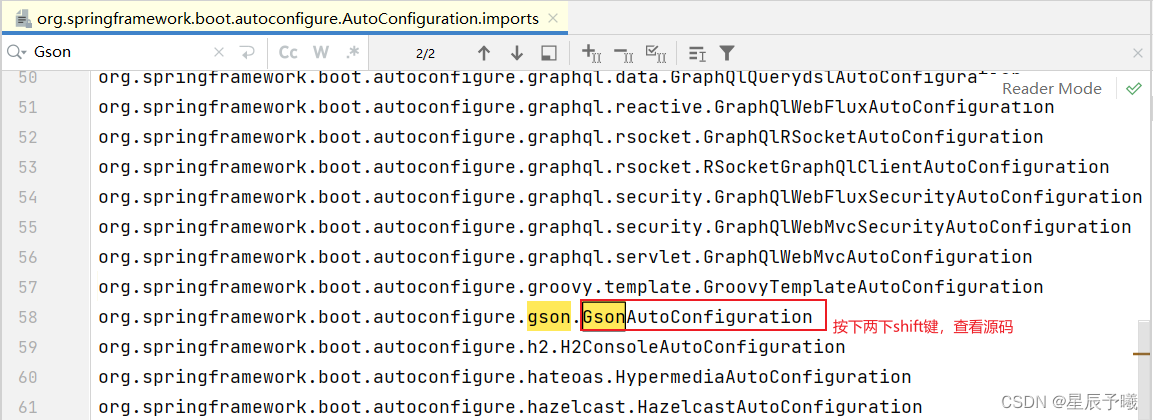This screenshot has height=420, width=1153.
Task: Click line number 58 in gutter
Action: pos(27,316)
